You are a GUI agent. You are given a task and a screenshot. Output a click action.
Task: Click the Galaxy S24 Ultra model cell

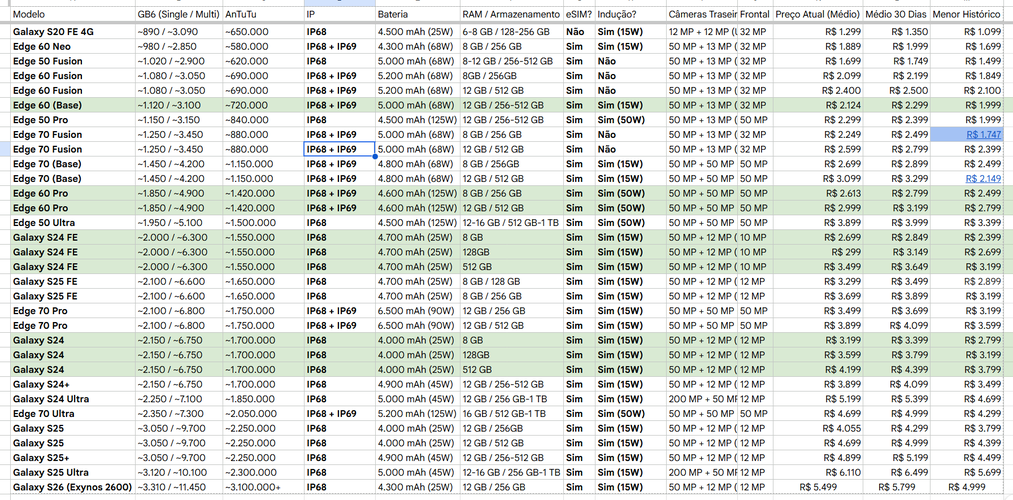click(x=72, y=399)
